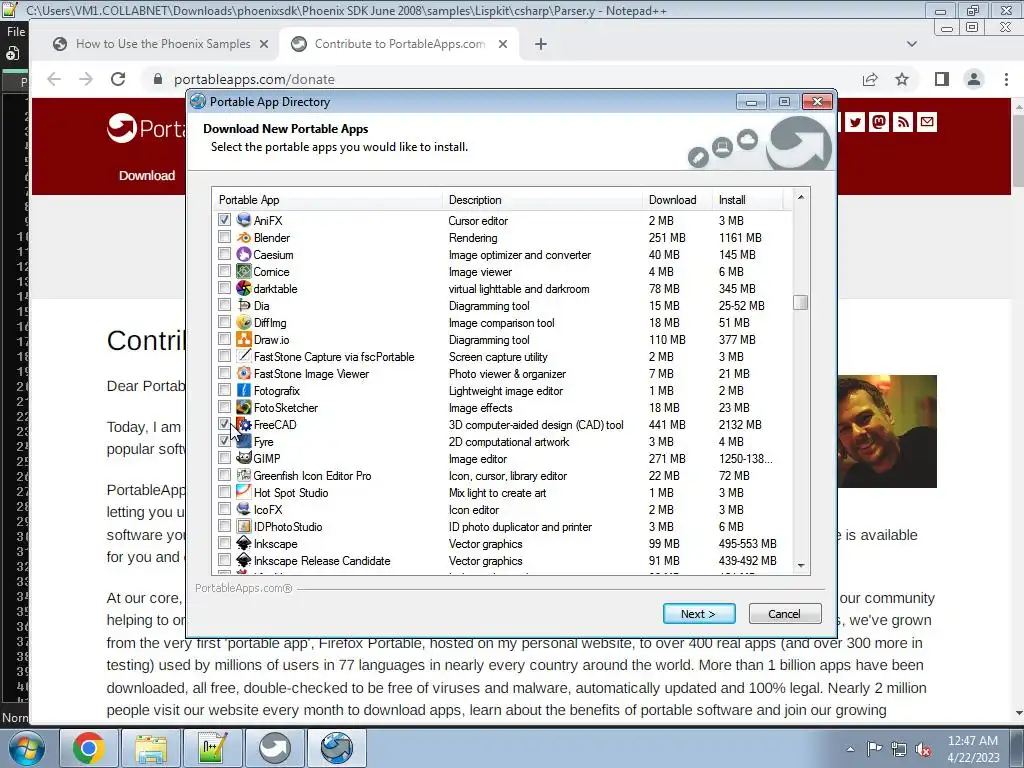Open Chrome from the taskbar
Screen dimensions: 1024x768
point(89,748)
